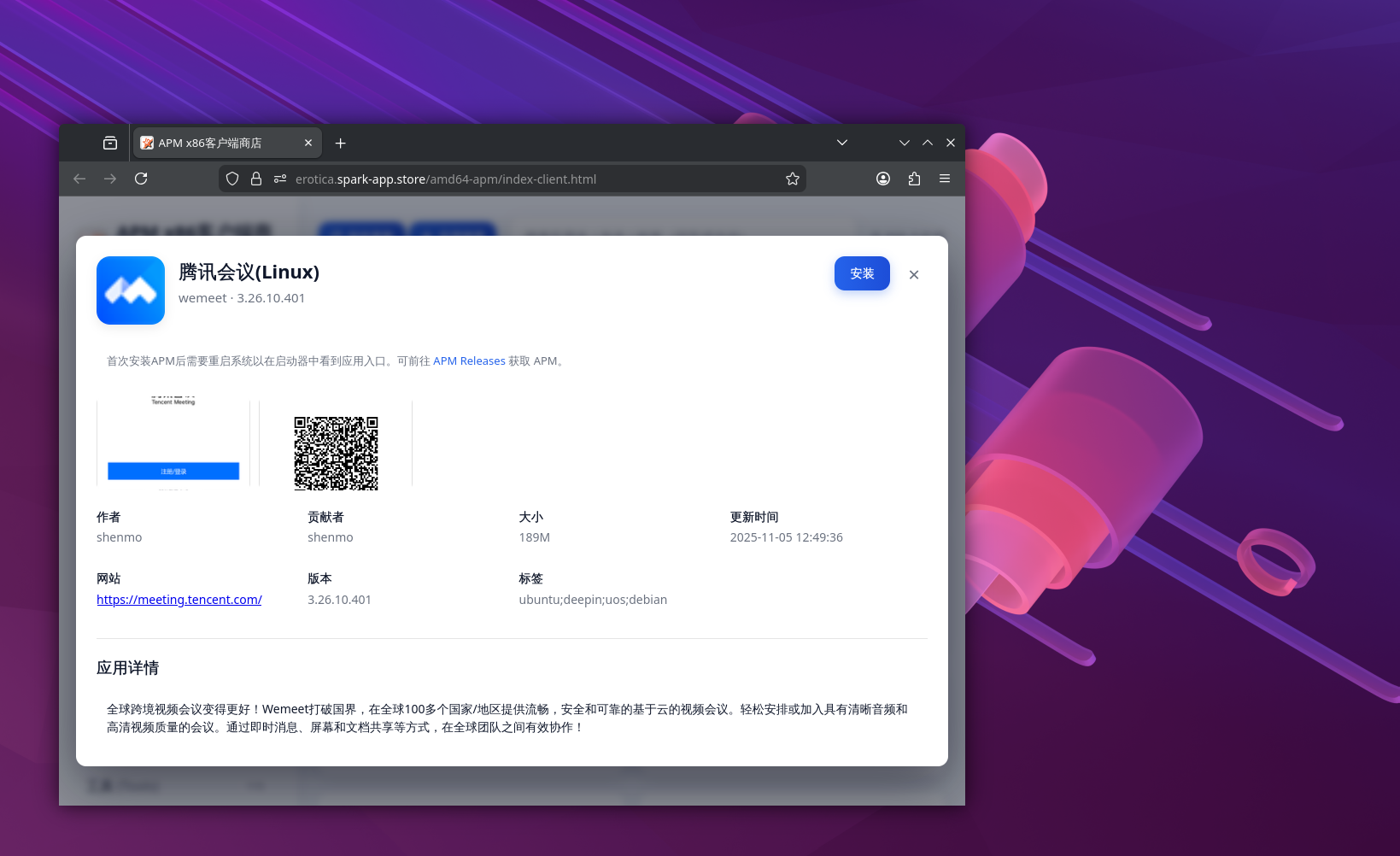The image size is (1400, 856).
Task: Go forward to the next page
Action: (x=110, y=179)
